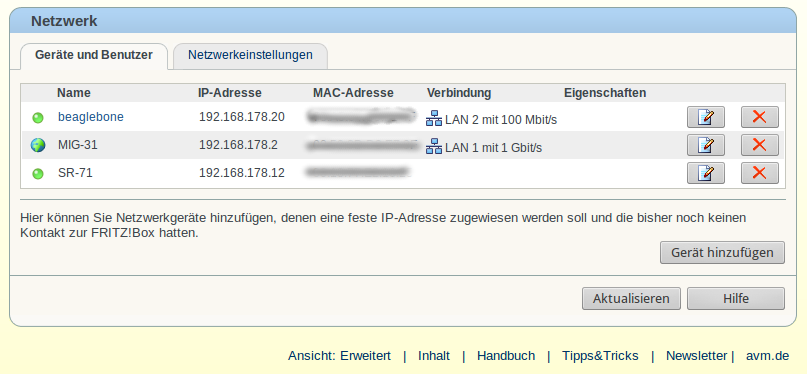Click the Gerät hinzufügen button
This screenshot has height=374, width=807.
(x=722, y=253)
